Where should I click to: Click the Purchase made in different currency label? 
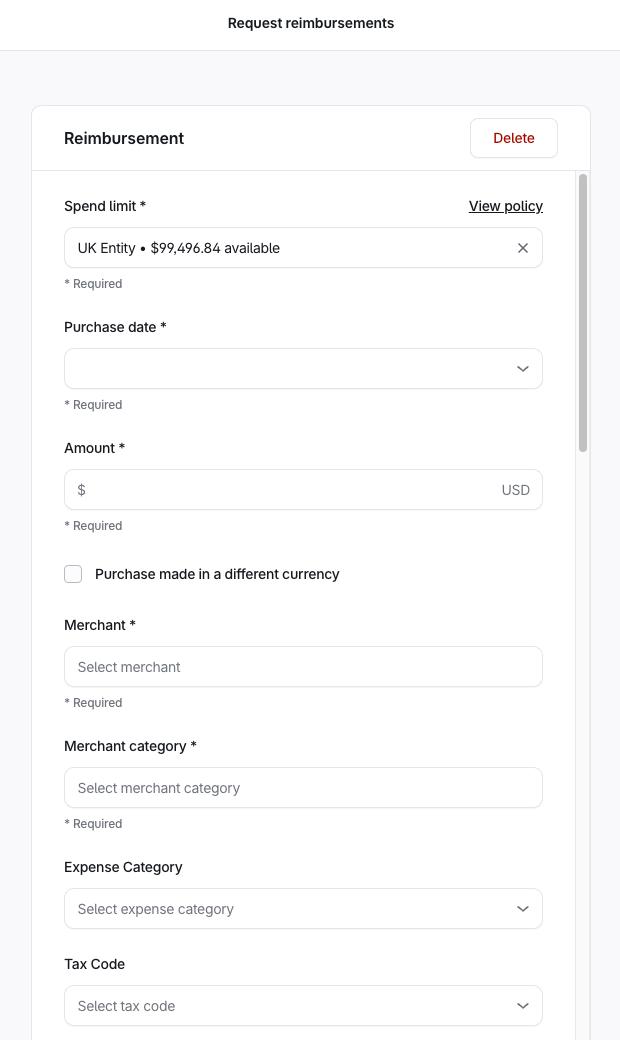click(x=217, y=574)
